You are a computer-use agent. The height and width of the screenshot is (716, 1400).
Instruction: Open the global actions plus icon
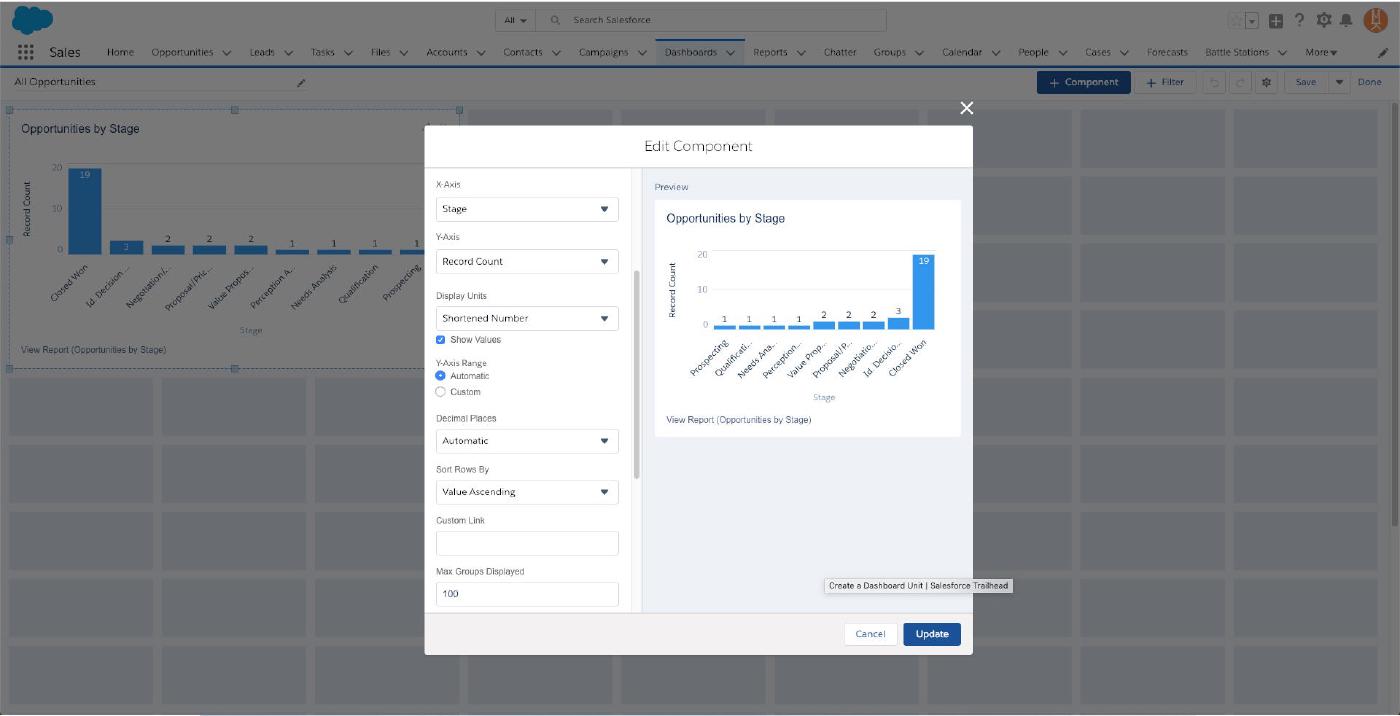pos(1276,20)
